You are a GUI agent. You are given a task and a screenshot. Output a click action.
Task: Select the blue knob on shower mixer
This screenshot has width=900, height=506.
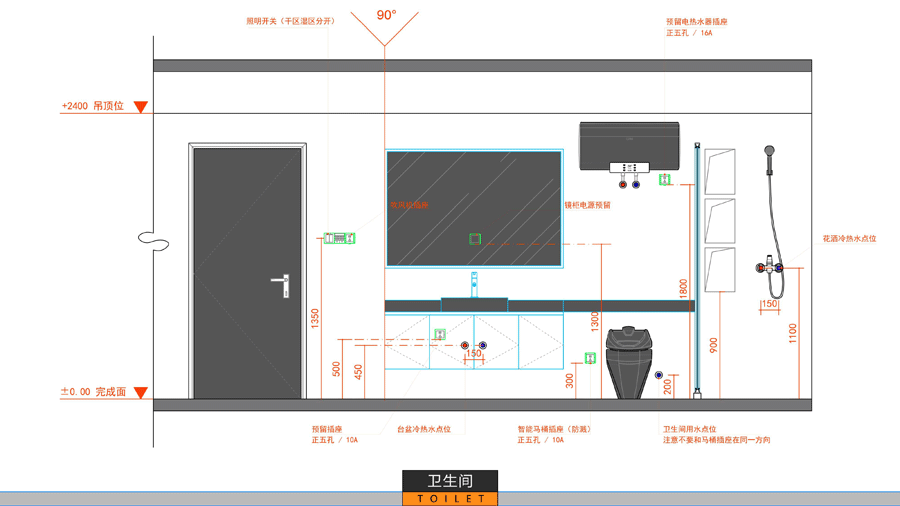coord(779,268)
